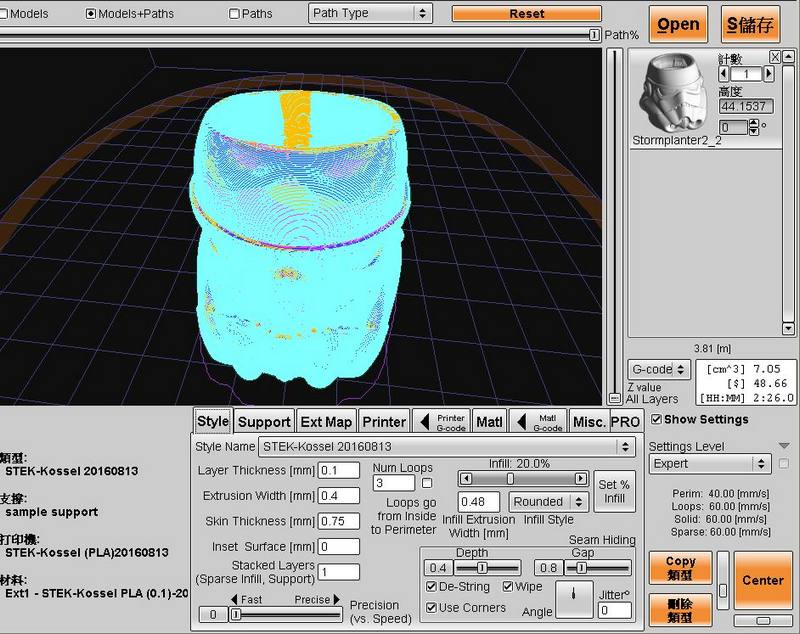Switch to the Matl tab
The height and width of the screenshot is (634, 800).
[489, 422]
